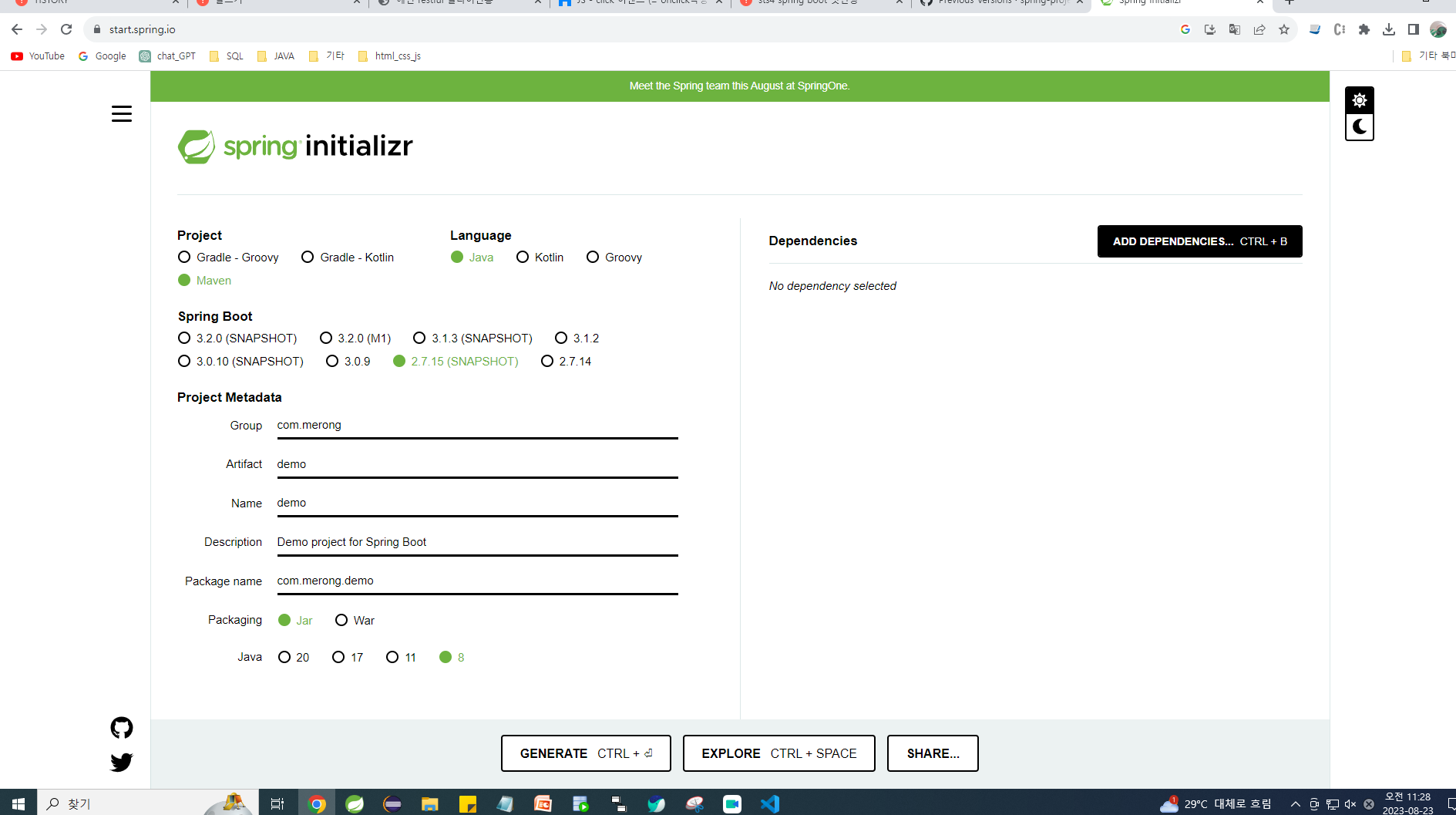Open the YouTube bookmark
This screenshot has height=815, width=1456.
pyautogui.click(x=38, y=56)
